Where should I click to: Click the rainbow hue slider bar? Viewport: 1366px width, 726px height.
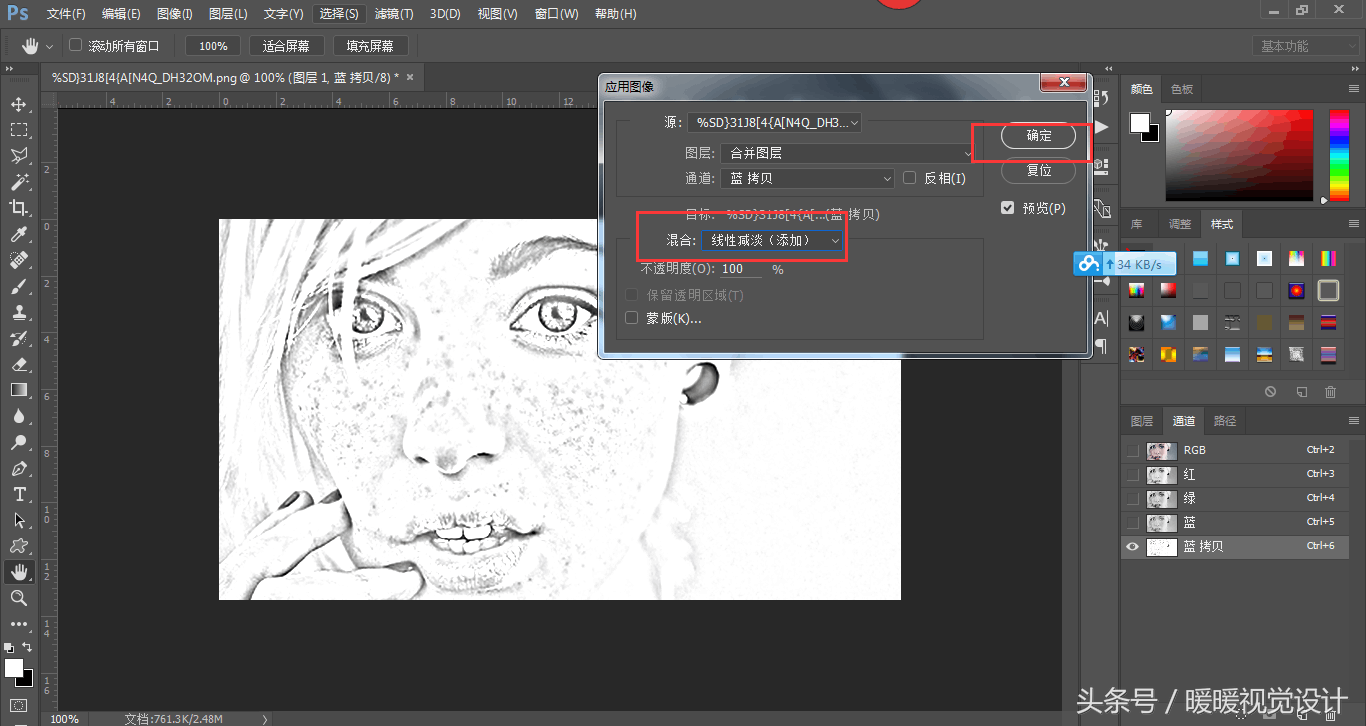click(1339, 155)
